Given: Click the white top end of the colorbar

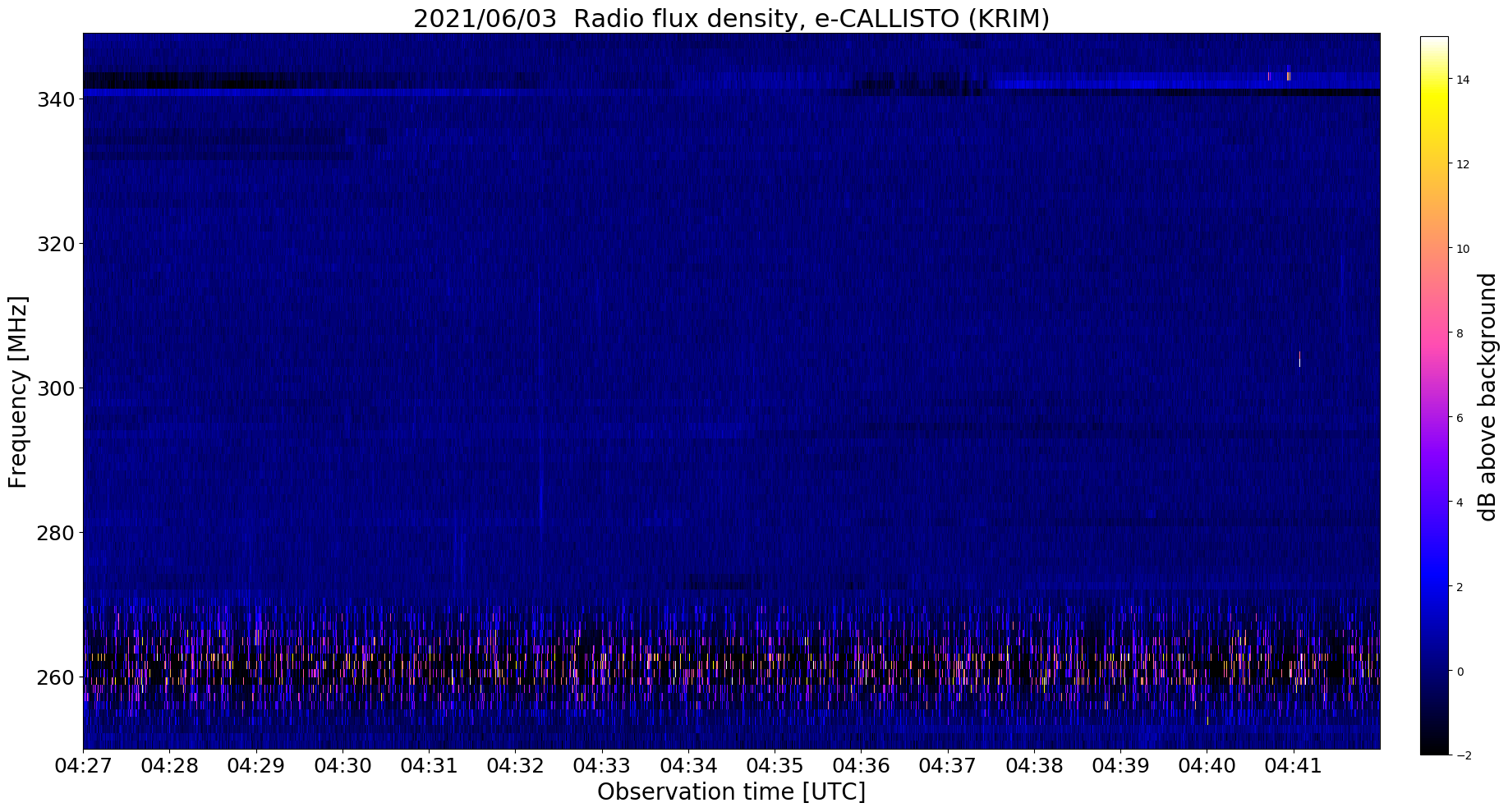Looking at the screenshot, I should tap(1434, 41).
